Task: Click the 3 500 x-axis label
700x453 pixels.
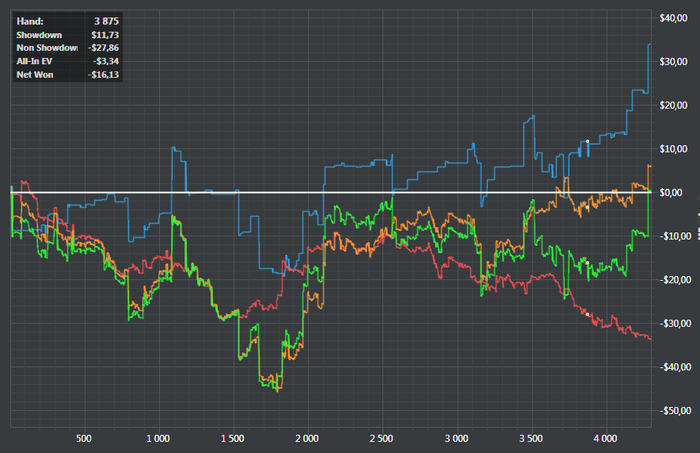Action: (x=531, y=438)
